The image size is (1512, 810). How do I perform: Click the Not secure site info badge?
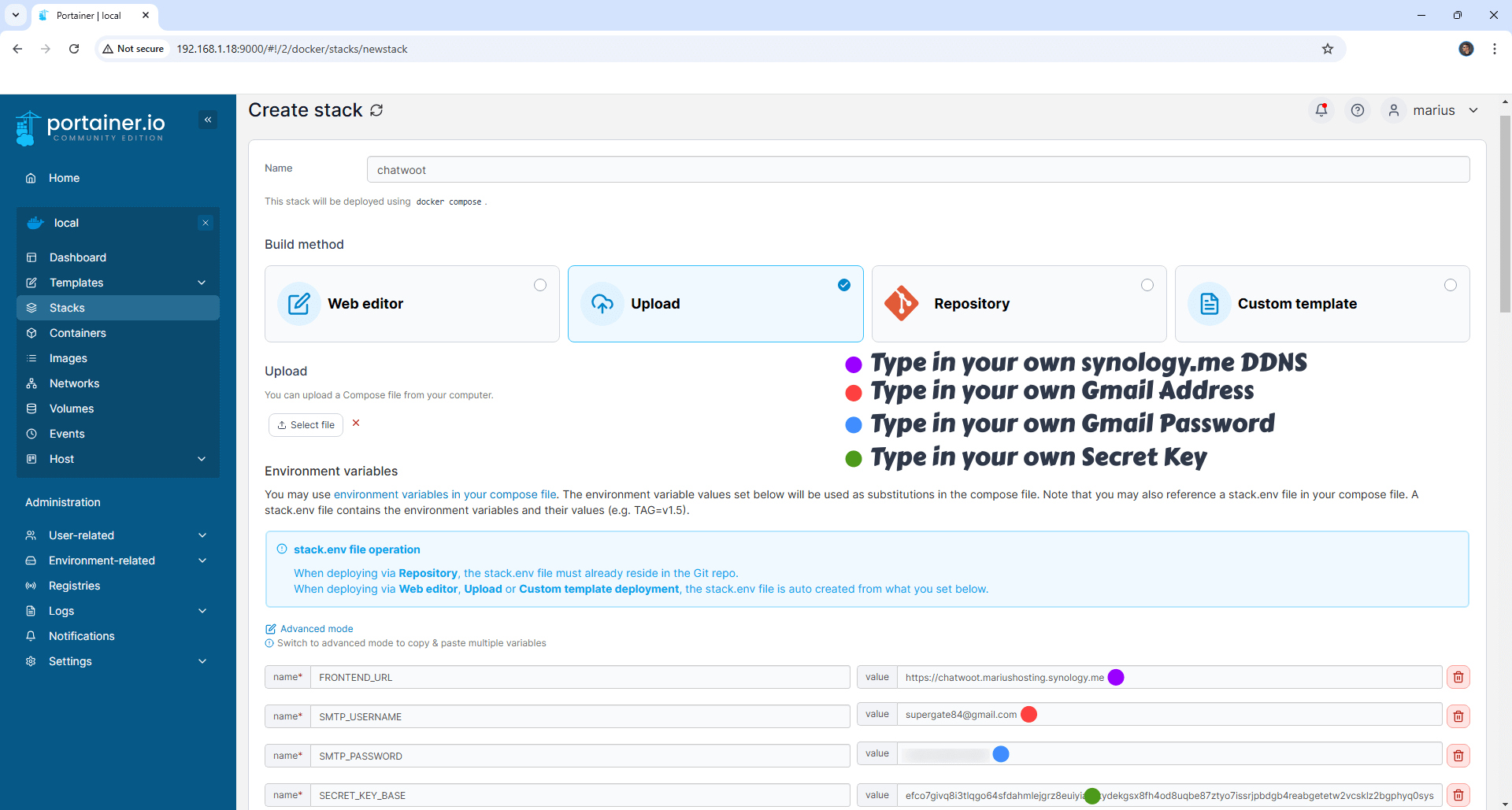tap(133, 49)
